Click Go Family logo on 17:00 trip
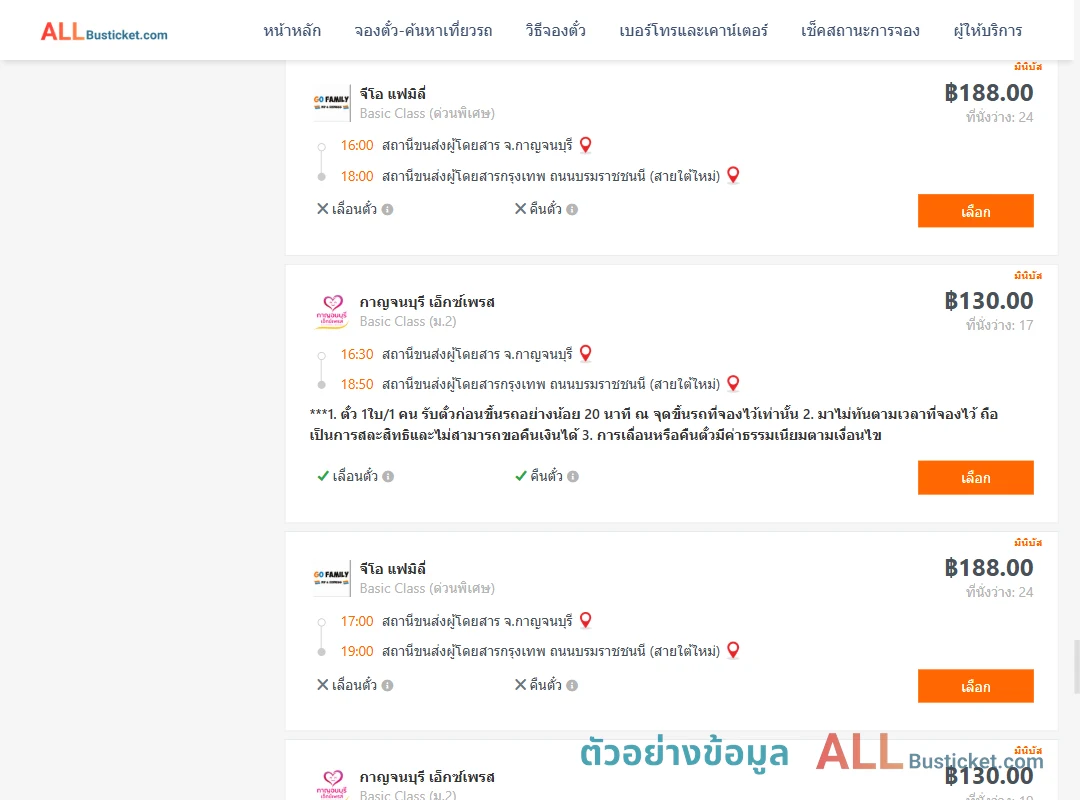Viewport: 1080px width, 800px height. (x=331, y=577)
